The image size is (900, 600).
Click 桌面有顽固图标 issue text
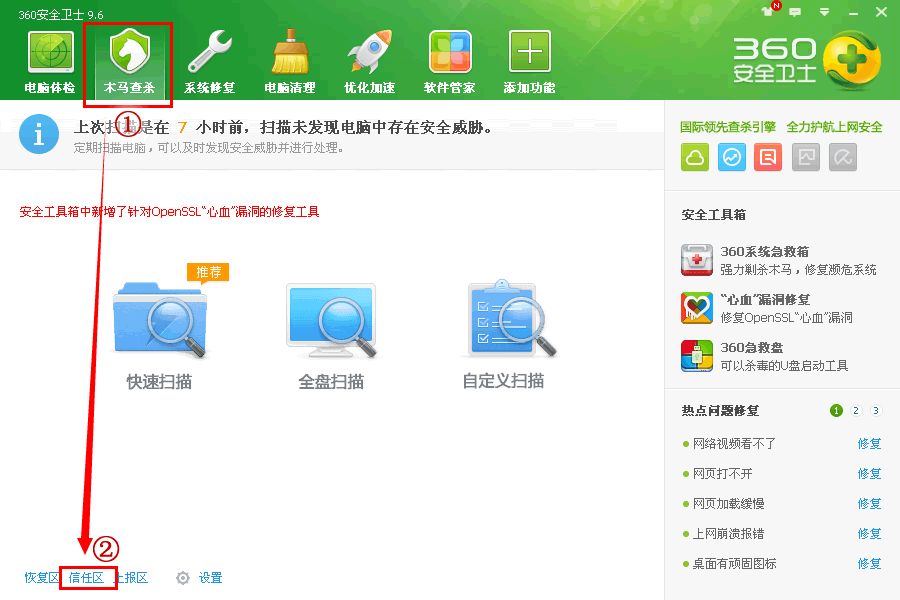click(734, 564)
